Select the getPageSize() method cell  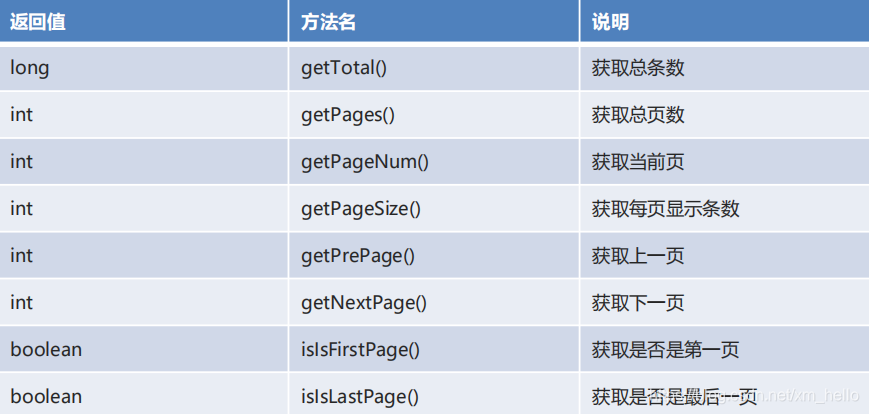click(434, 208)
